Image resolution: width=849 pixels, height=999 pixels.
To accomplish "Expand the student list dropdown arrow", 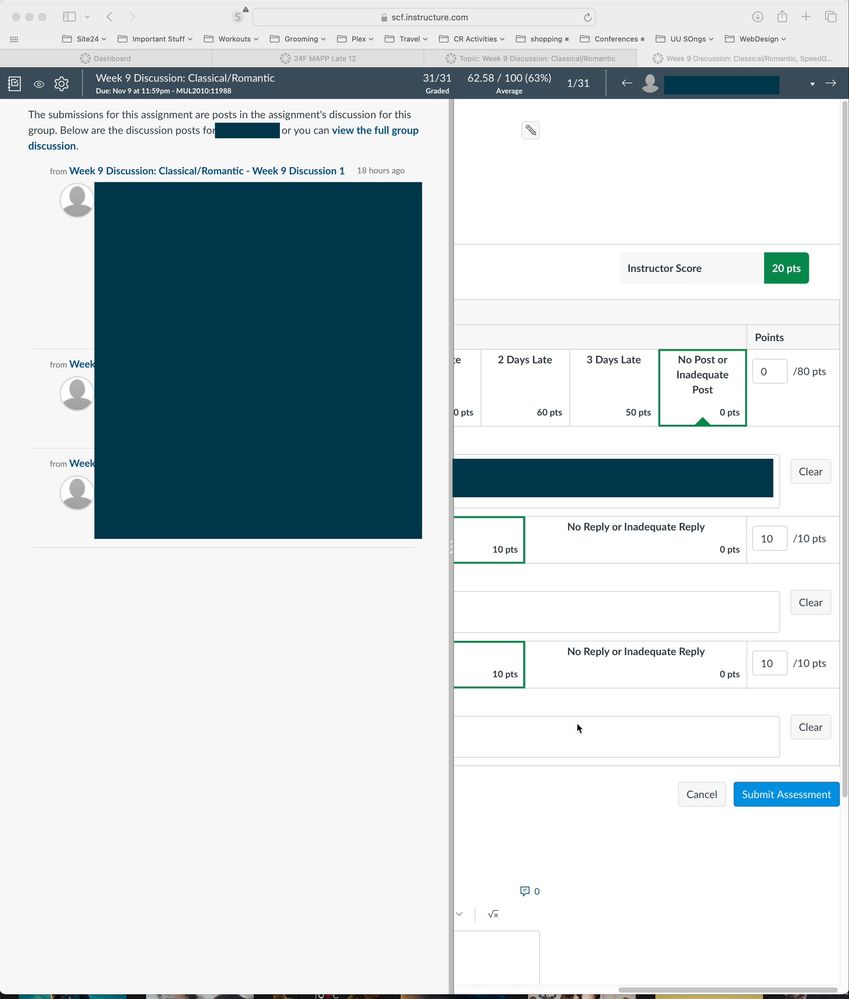I will [x=812, y=84].
